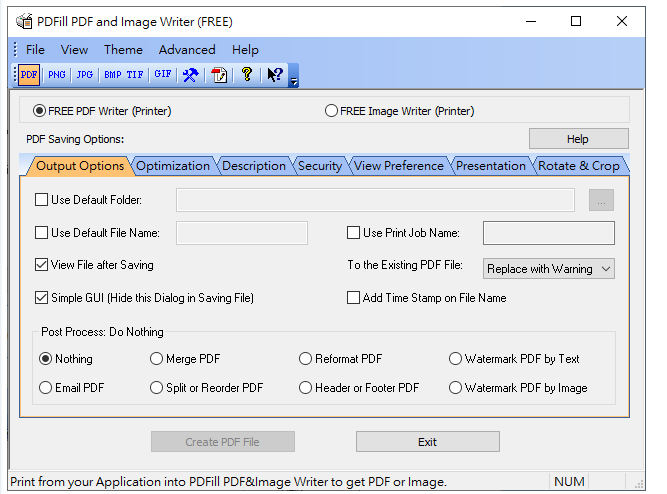Click the Exit button
Viewport: 667px width, 494px height.
[428, 442]
